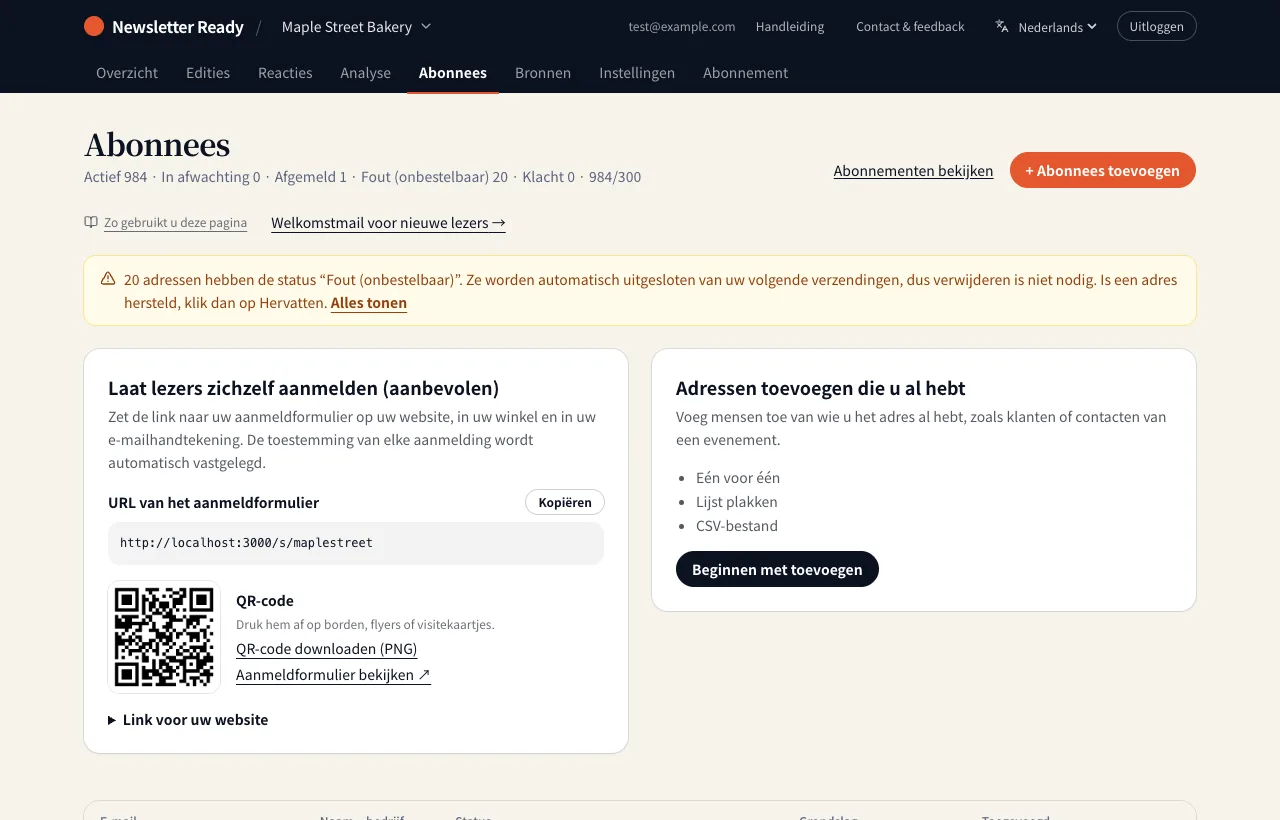Go to the Instellingen tab

[637, 73]
